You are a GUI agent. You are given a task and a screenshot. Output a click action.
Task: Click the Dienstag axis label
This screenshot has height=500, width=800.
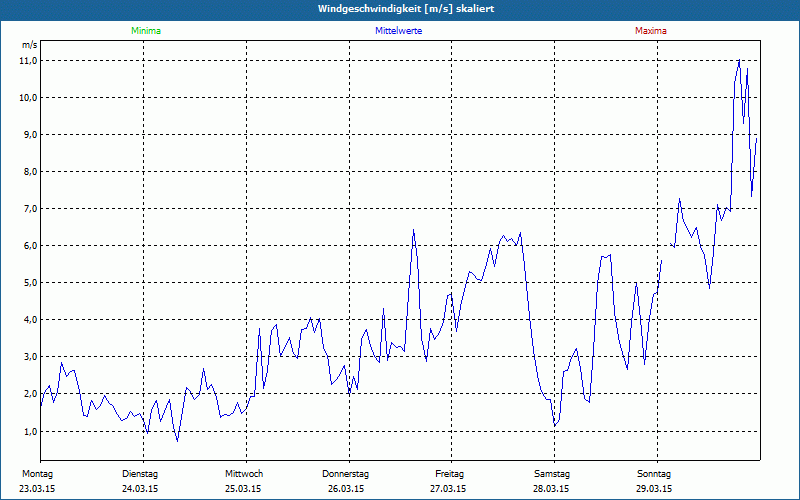[140, 474]
